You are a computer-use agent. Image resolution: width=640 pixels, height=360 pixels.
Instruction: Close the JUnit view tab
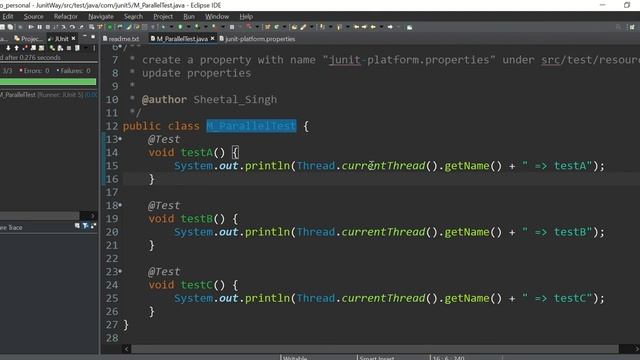pos(73,38)
